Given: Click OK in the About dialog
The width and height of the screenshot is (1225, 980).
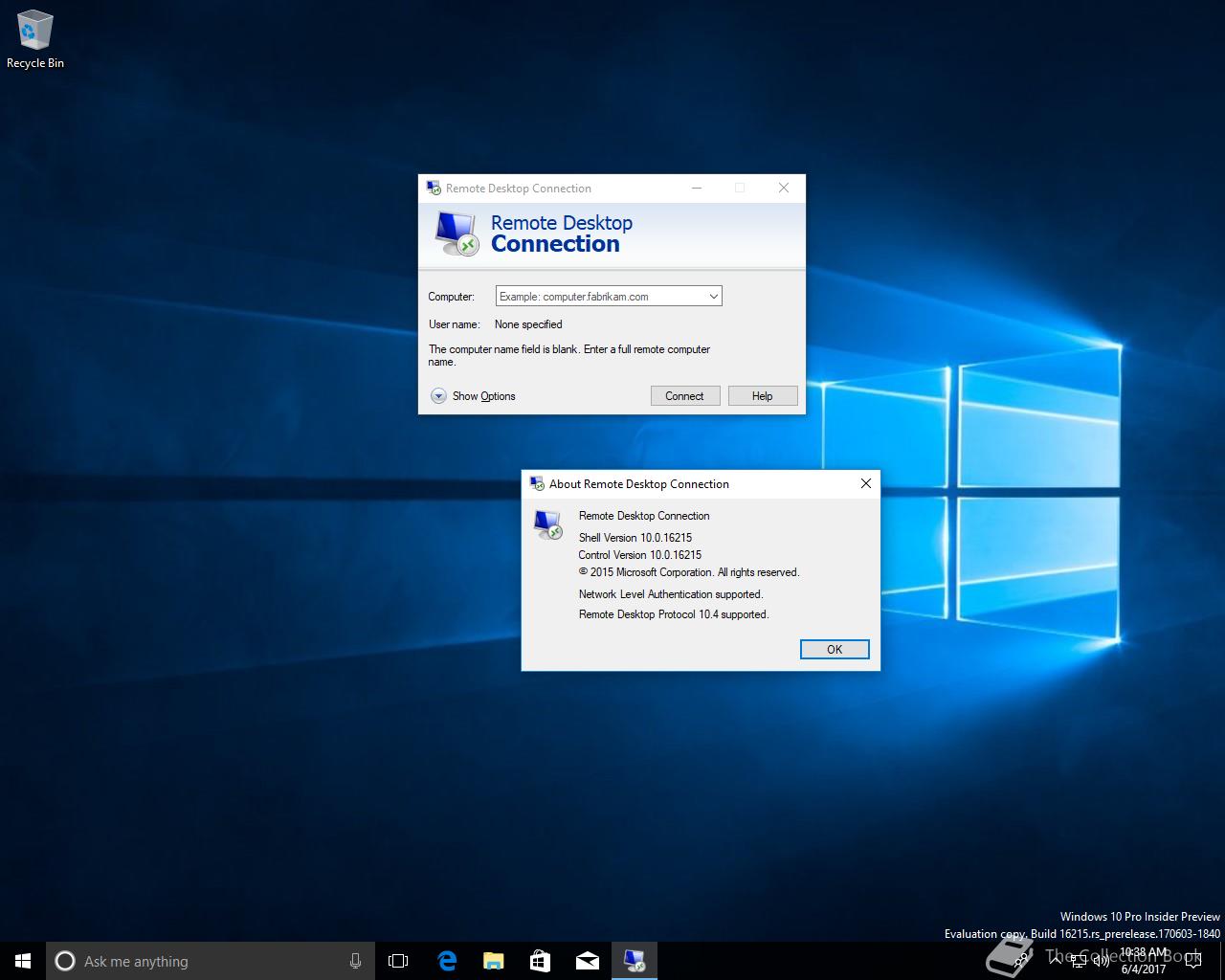Looking at the screenshot, I should coord(835,649).
